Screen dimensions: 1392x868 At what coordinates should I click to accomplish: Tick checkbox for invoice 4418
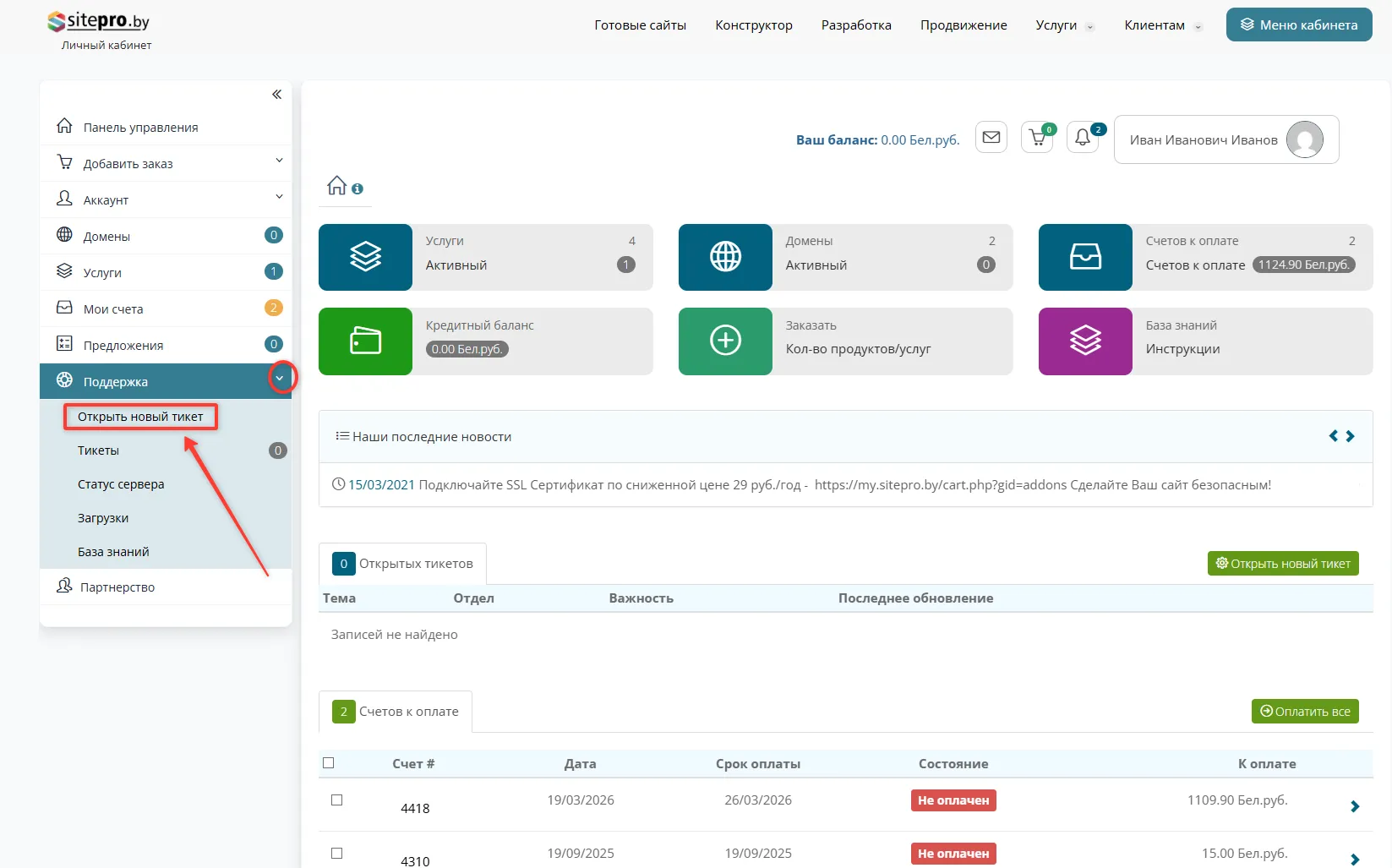coord(337,800)
